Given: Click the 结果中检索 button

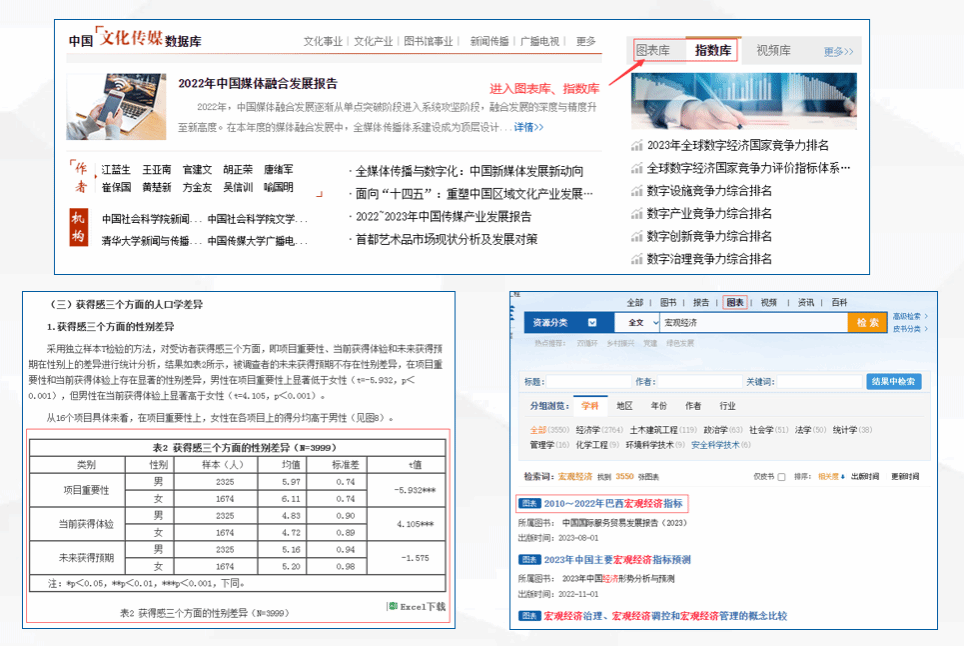Looking at the screenshot, I should 894,382.
